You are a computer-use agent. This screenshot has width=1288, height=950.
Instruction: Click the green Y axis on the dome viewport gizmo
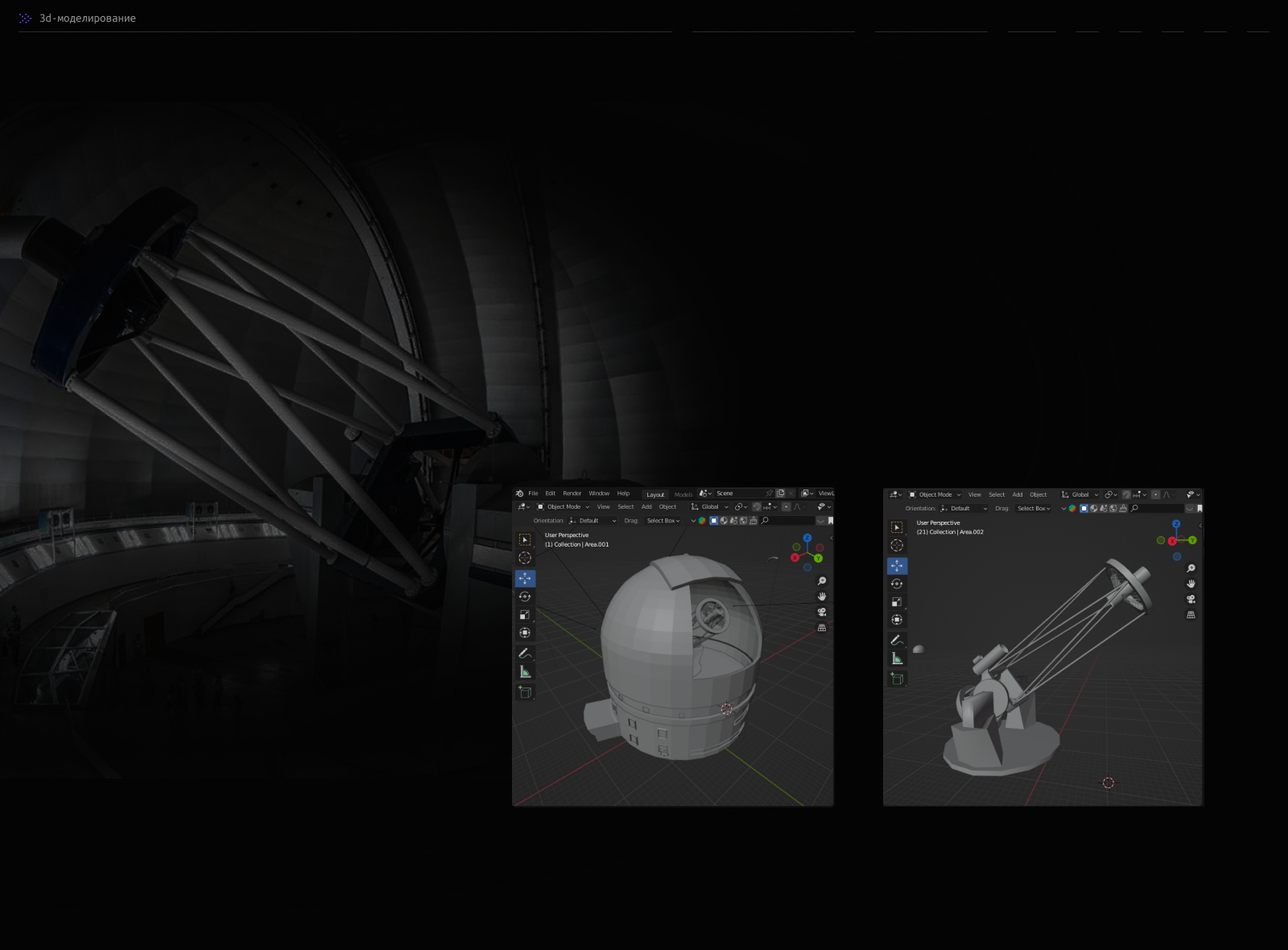pyautogui.click(x=819, y=558)
